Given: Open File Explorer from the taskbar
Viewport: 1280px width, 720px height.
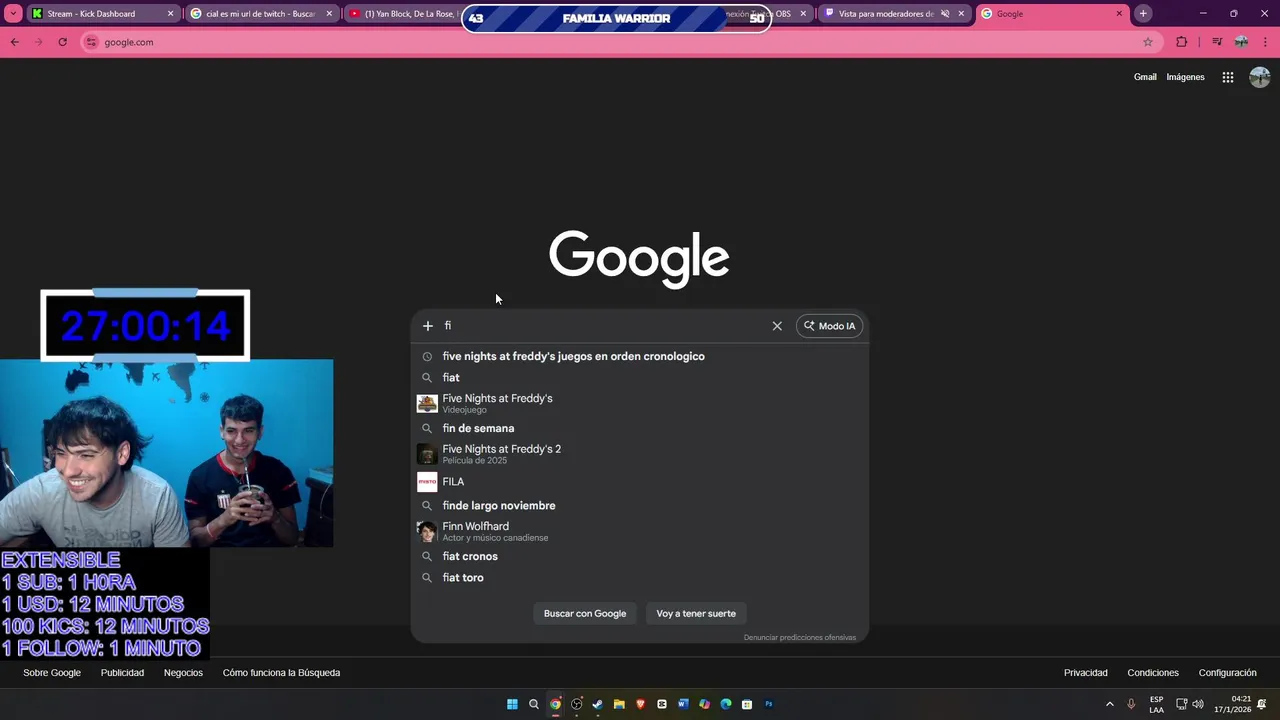Looking at the screenshot, I should click(619, 704).
